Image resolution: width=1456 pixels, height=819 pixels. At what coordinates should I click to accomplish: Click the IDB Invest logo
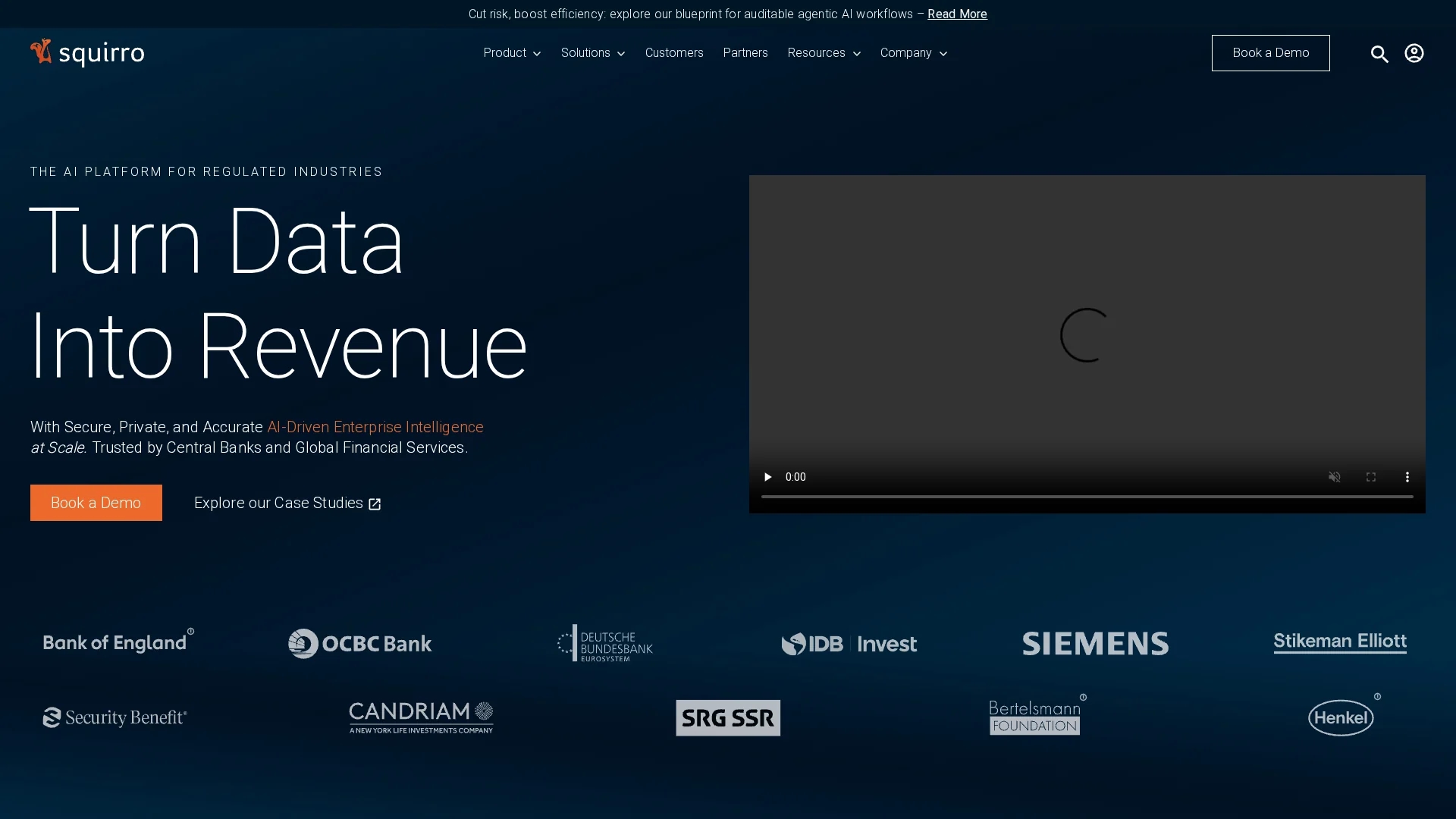pos(849,643)
